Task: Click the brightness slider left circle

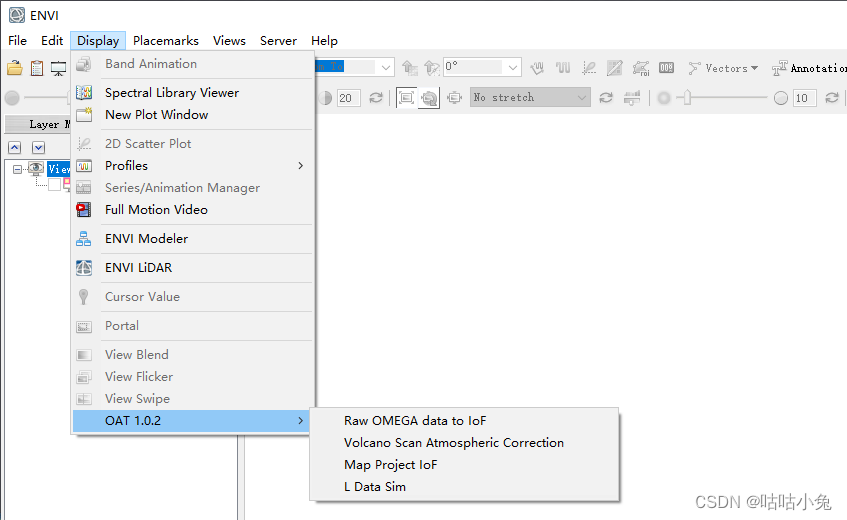Action: [x=12, y=98]
